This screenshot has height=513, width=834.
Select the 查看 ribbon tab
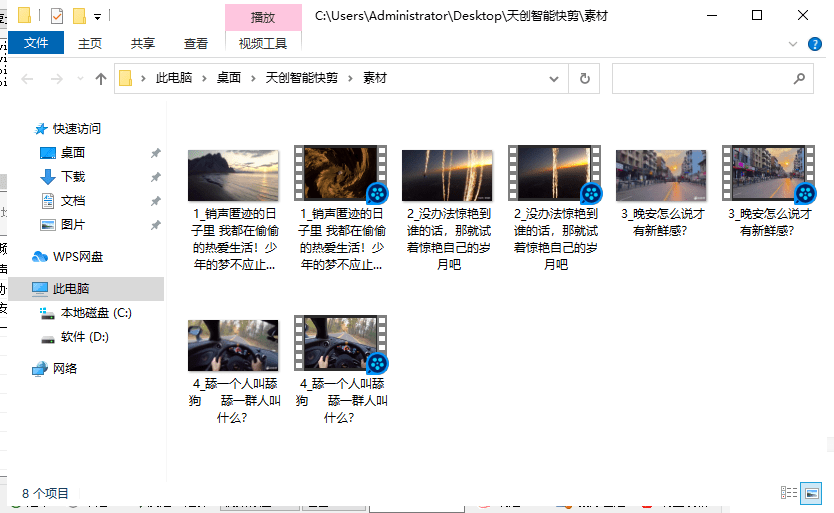[x=196, y=43]
